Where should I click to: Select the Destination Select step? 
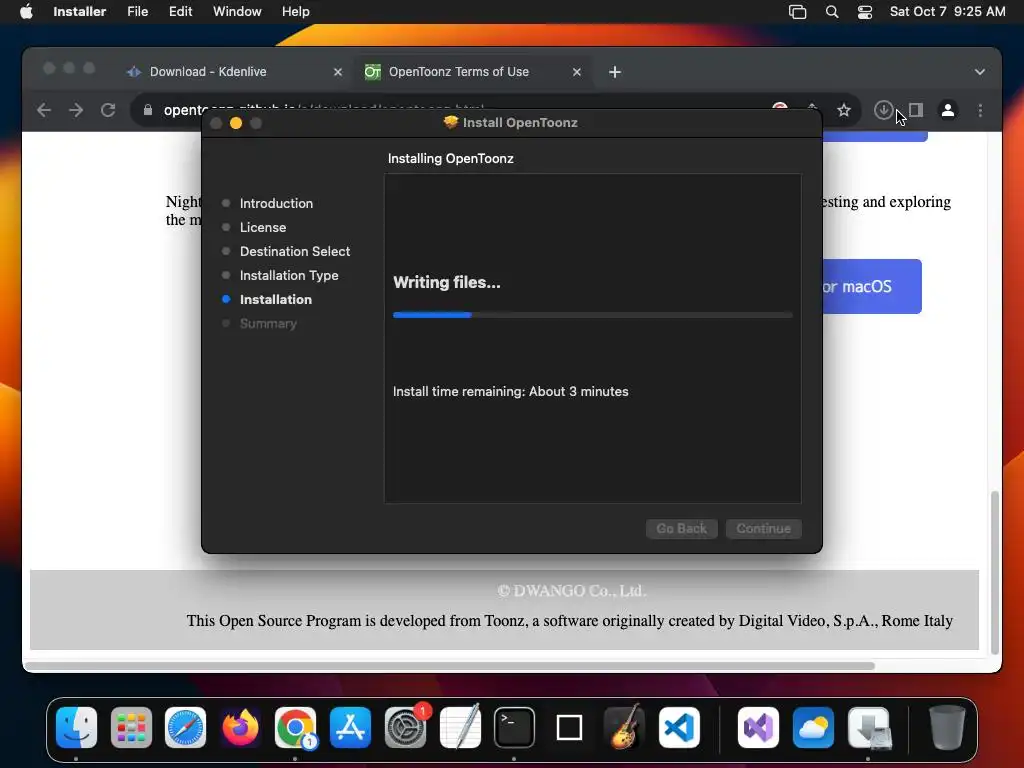click(295, 251)
